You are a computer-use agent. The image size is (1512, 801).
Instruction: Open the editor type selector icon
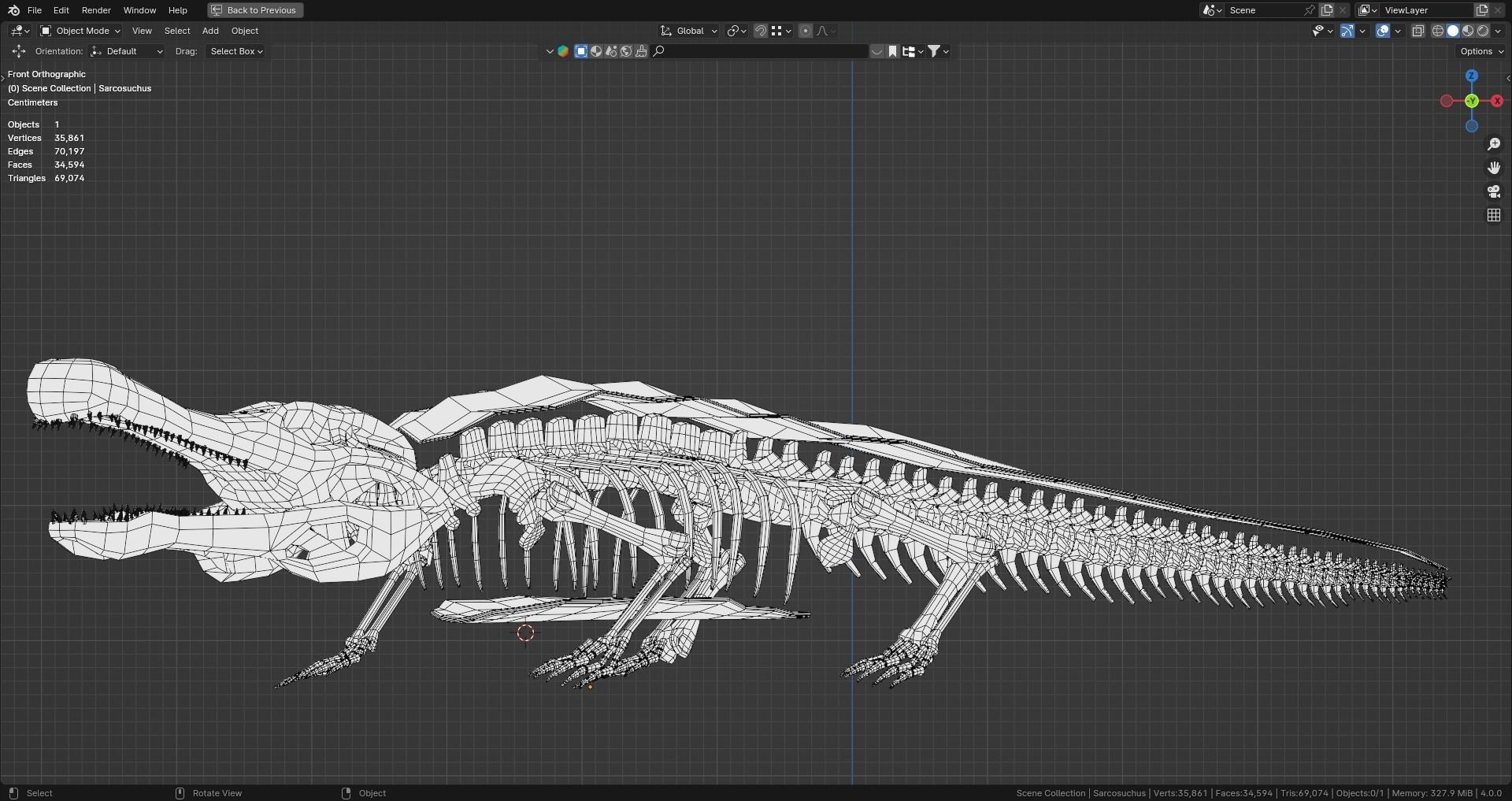(x=20, y=31)
